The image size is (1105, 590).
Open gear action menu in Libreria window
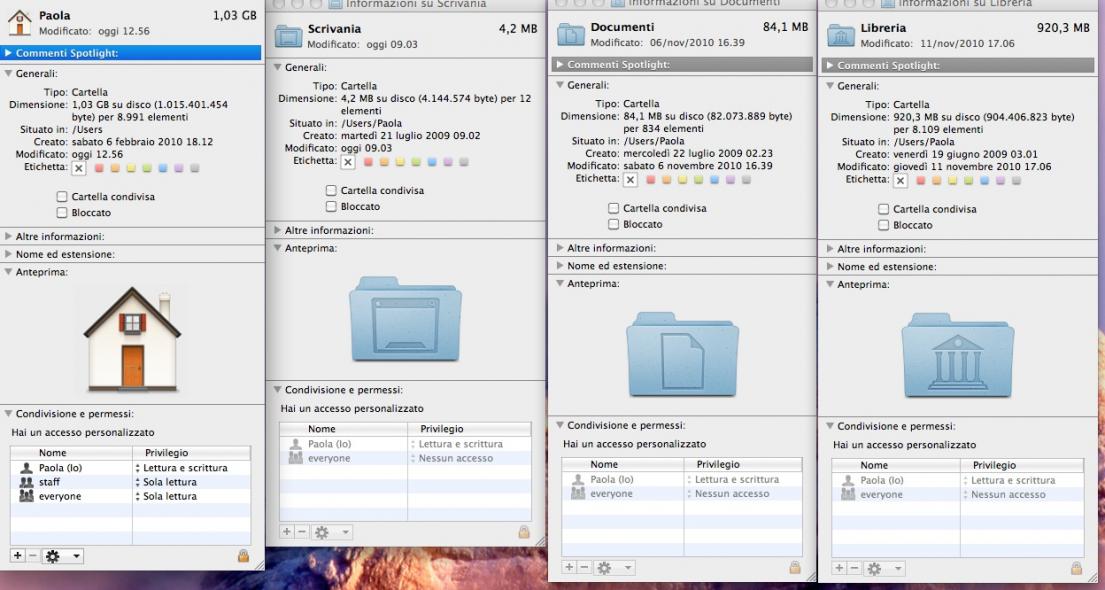pyautogui.click(x=884, y=568)
